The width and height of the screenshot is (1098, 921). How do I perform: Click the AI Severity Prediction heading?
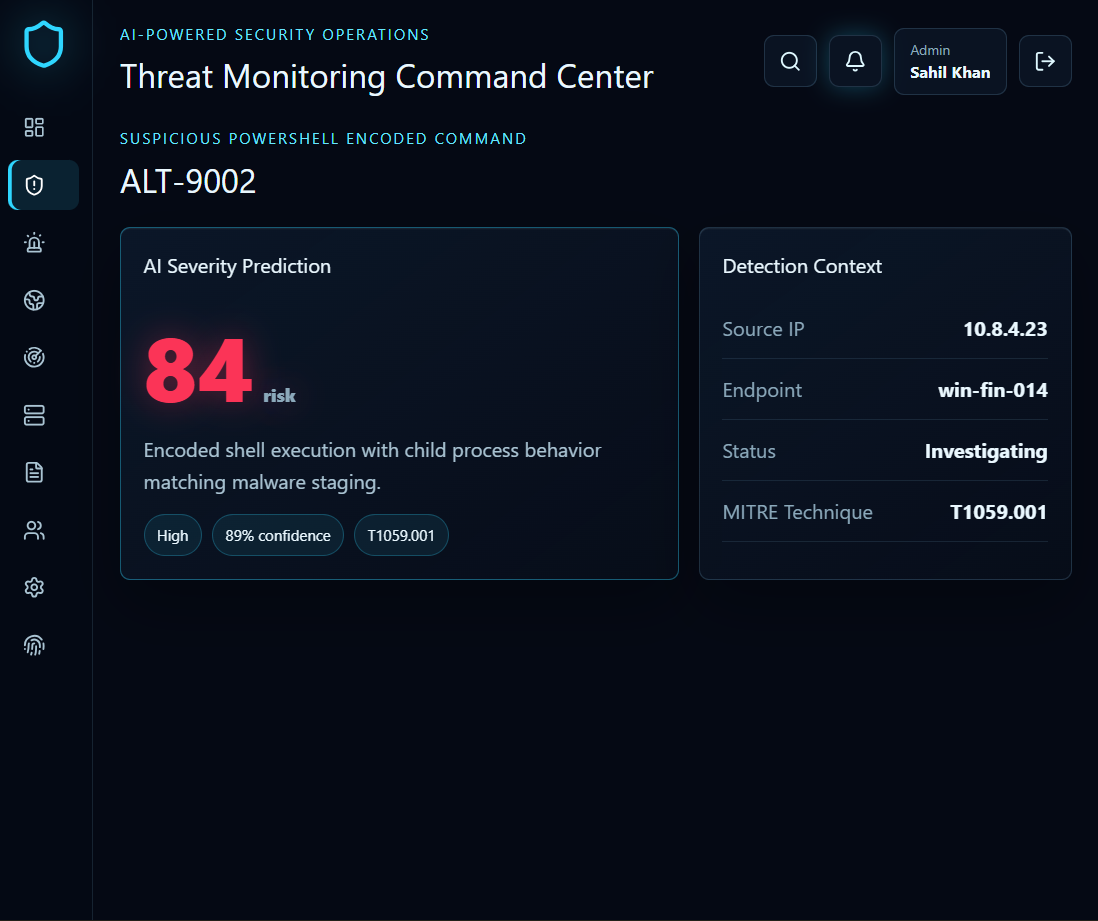point(237,266)
